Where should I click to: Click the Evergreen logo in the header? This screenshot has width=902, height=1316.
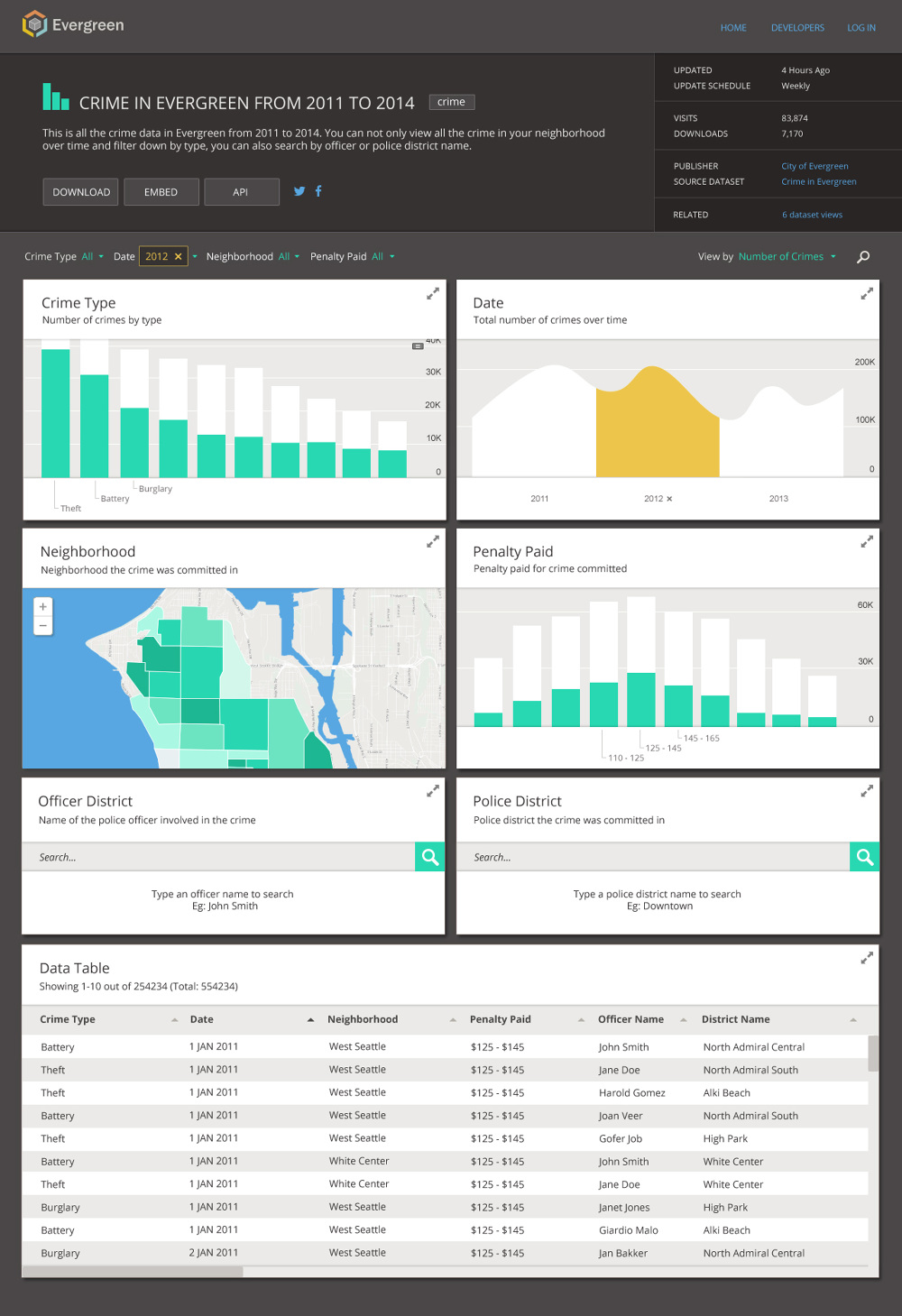click(x=72, y=25)
